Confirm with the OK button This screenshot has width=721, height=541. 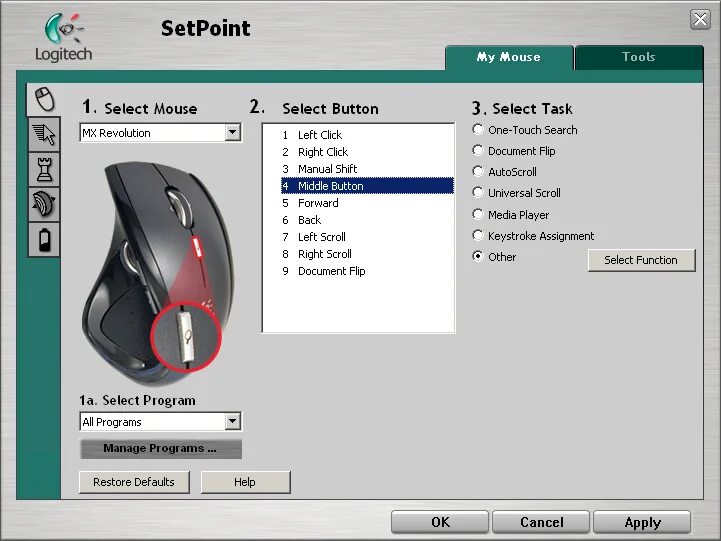pos(440,522)
